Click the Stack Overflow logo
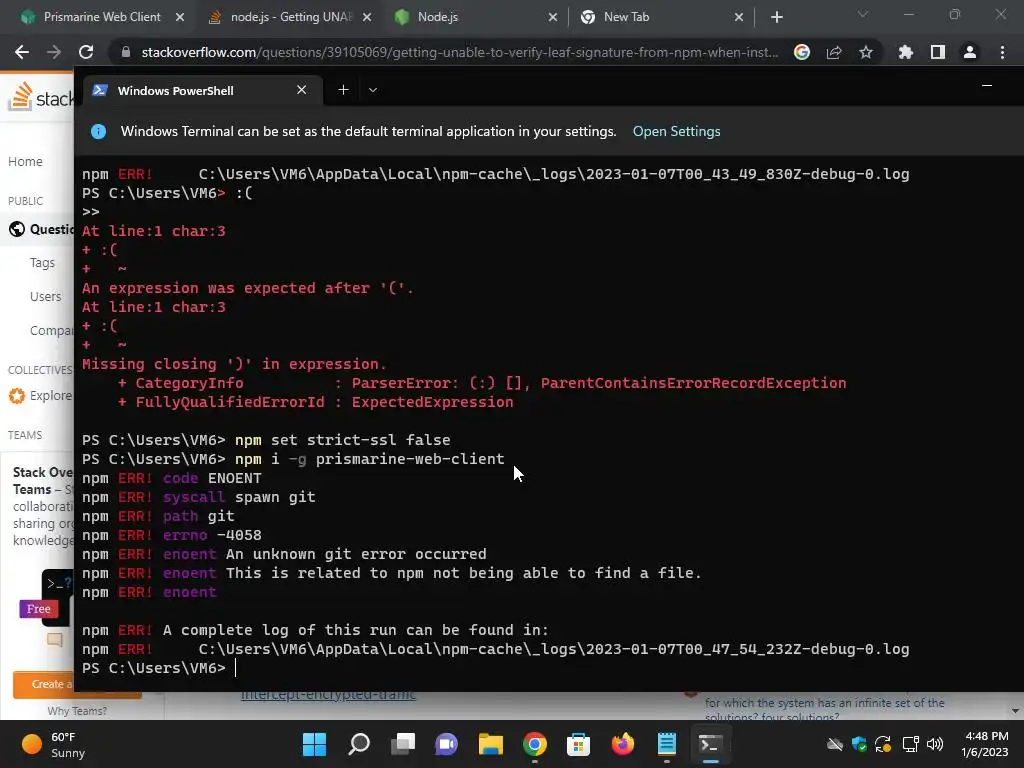The image size is (1024, 768). point(40,97)
